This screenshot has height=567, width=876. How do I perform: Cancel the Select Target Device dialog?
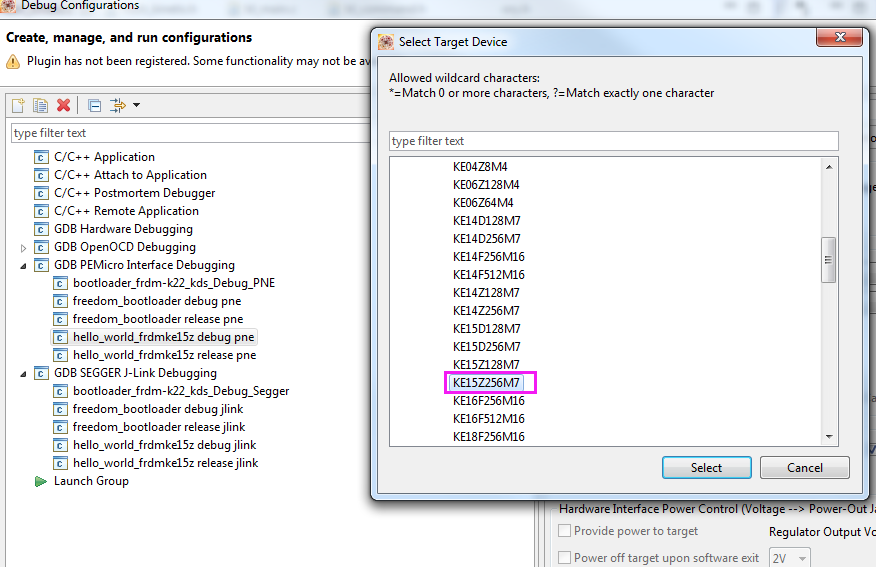click(x=804, y=468)
